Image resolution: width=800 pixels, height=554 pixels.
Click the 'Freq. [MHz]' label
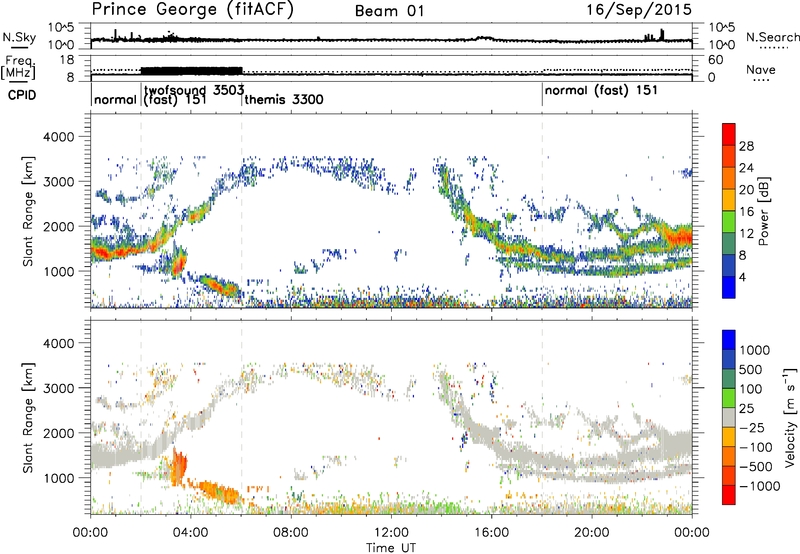(x=19, y=67)
